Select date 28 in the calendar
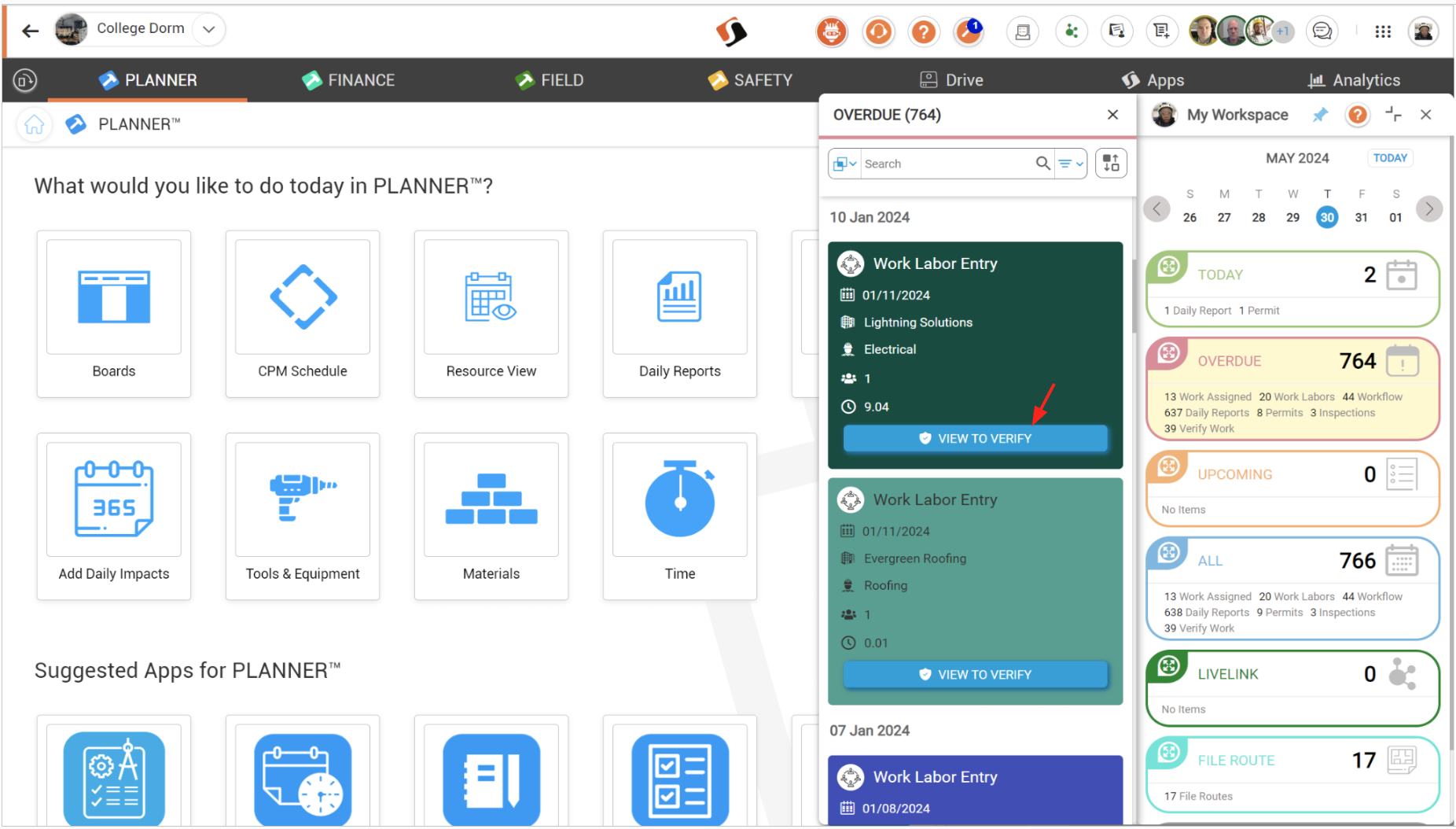 tap(1259, 218)
